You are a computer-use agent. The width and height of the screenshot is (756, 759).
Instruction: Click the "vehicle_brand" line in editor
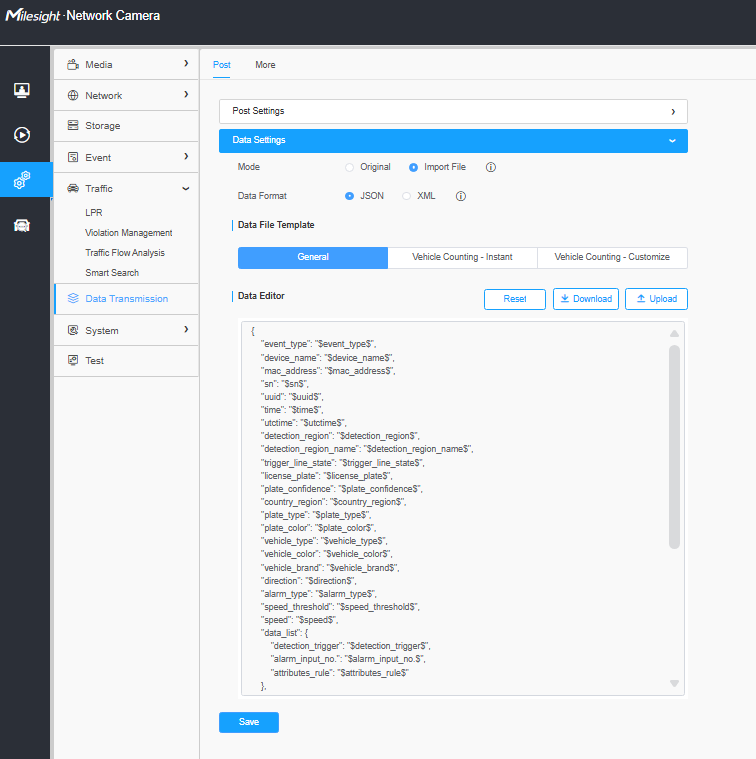330,568
